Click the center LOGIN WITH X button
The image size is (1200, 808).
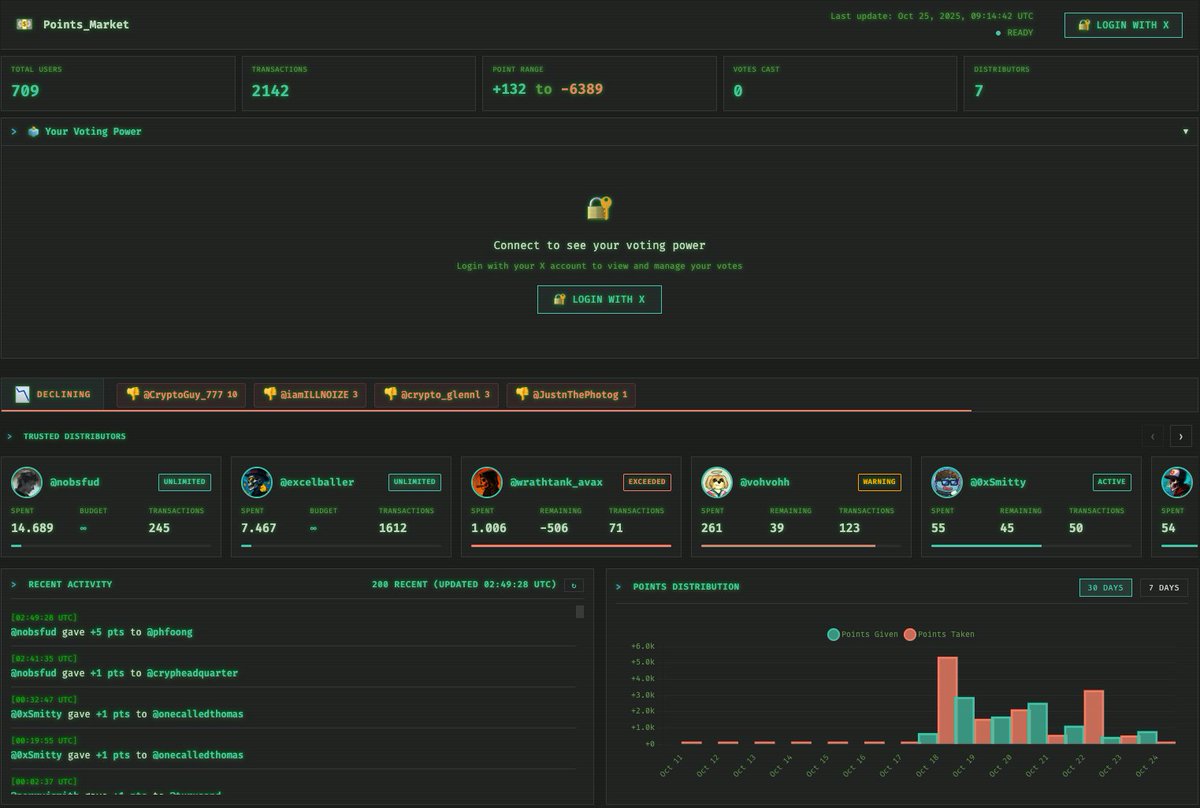[599, 299]
